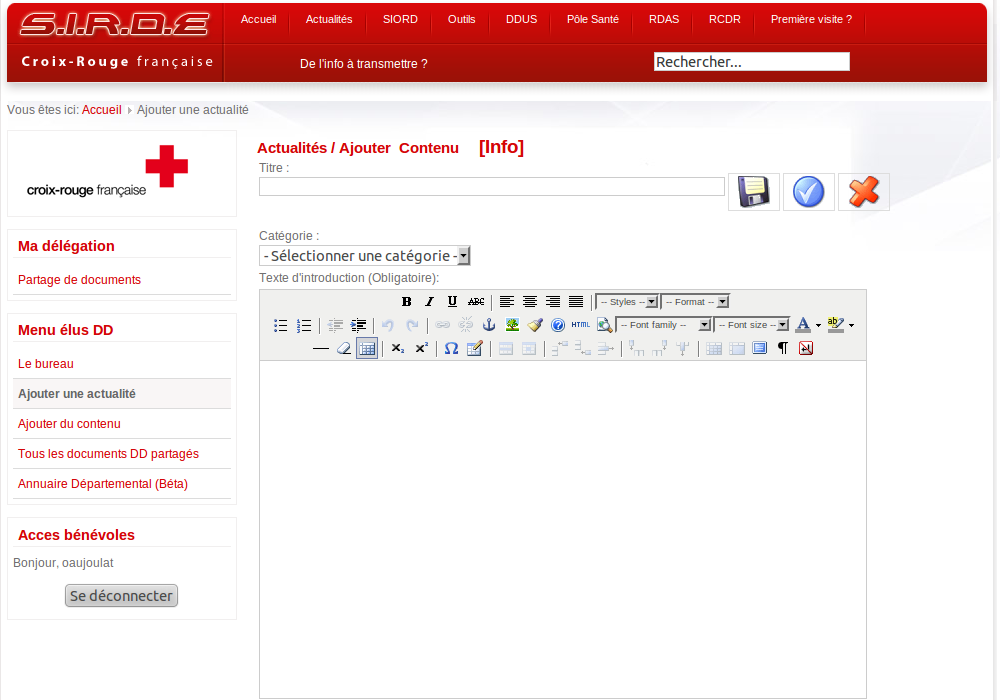Click the floppy disk save icon

(x=753, y=191)
